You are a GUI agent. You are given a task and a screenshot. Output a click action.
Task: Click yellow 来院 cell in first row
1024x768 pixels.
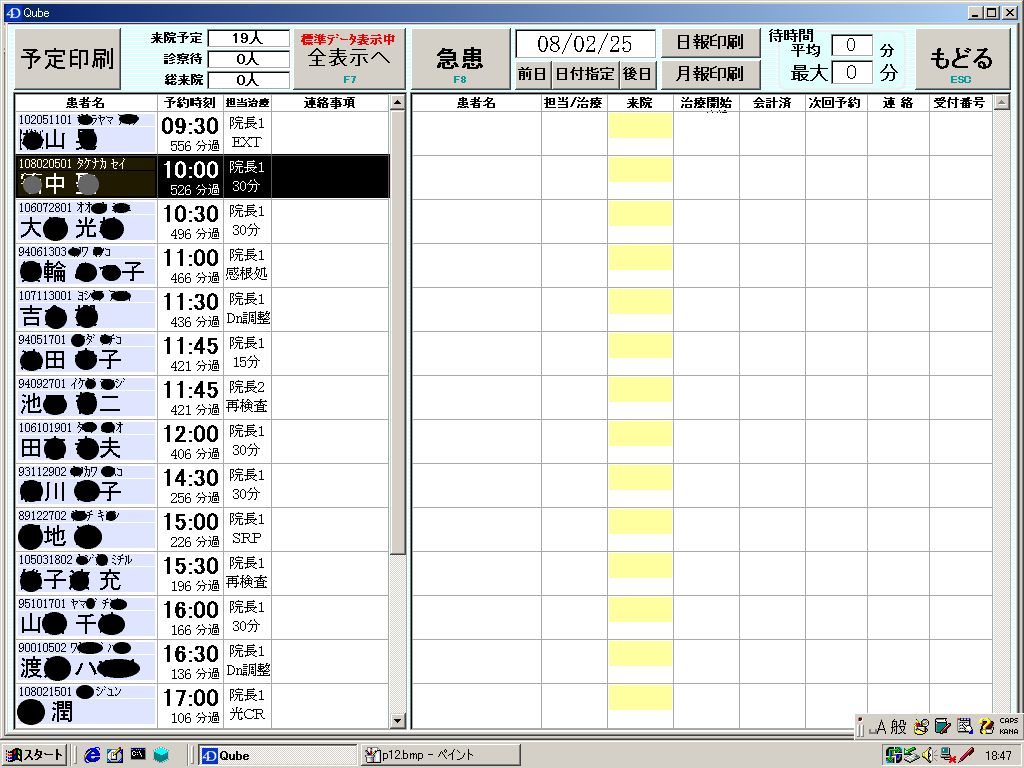click(x=640, y=125)
